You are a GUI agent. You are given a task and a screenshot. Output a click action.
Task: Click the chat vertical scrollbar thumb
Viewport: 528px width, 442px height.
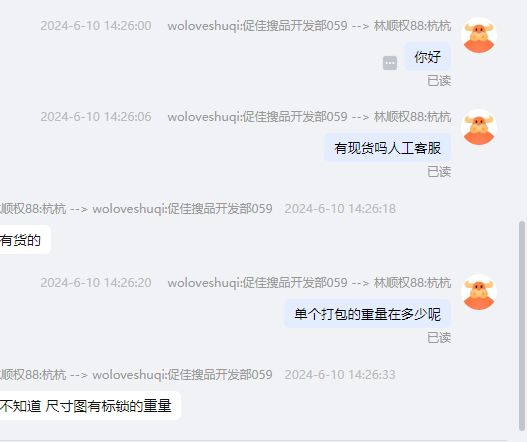[x=522, y=326]
